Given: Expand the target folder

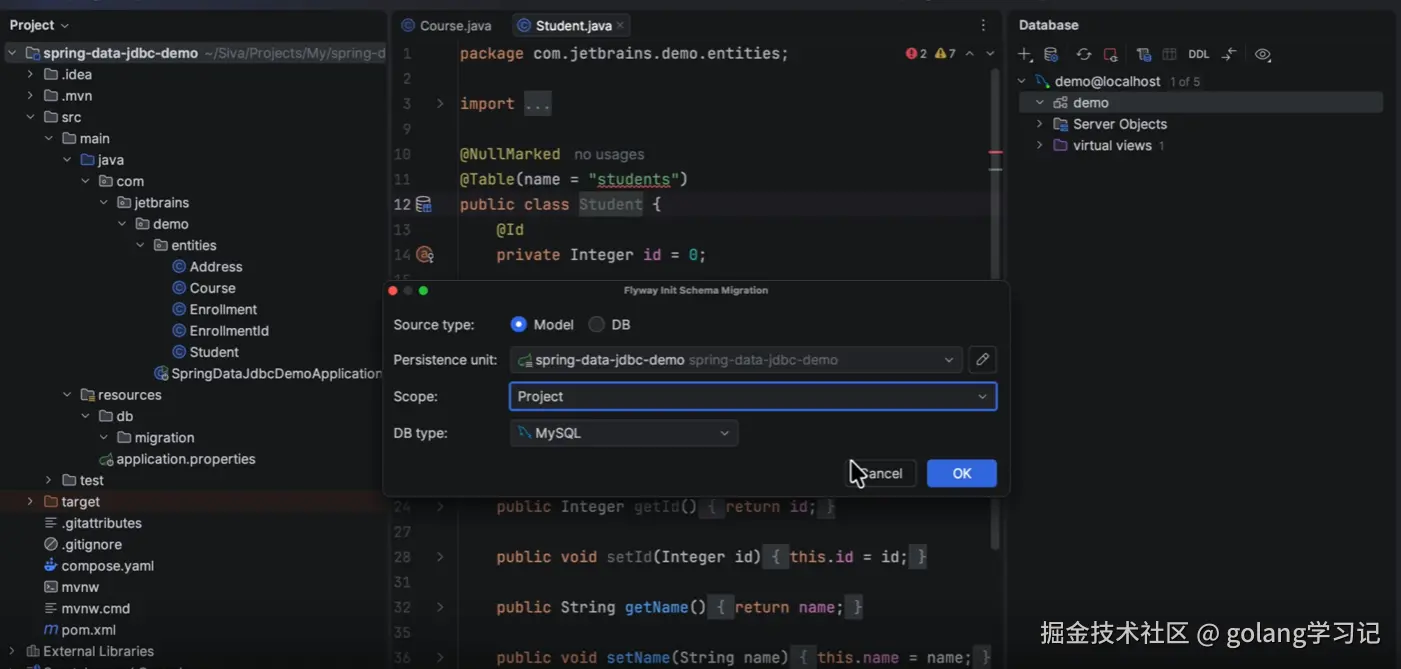Looking at the screenshot, I should [x=30, y=502].
